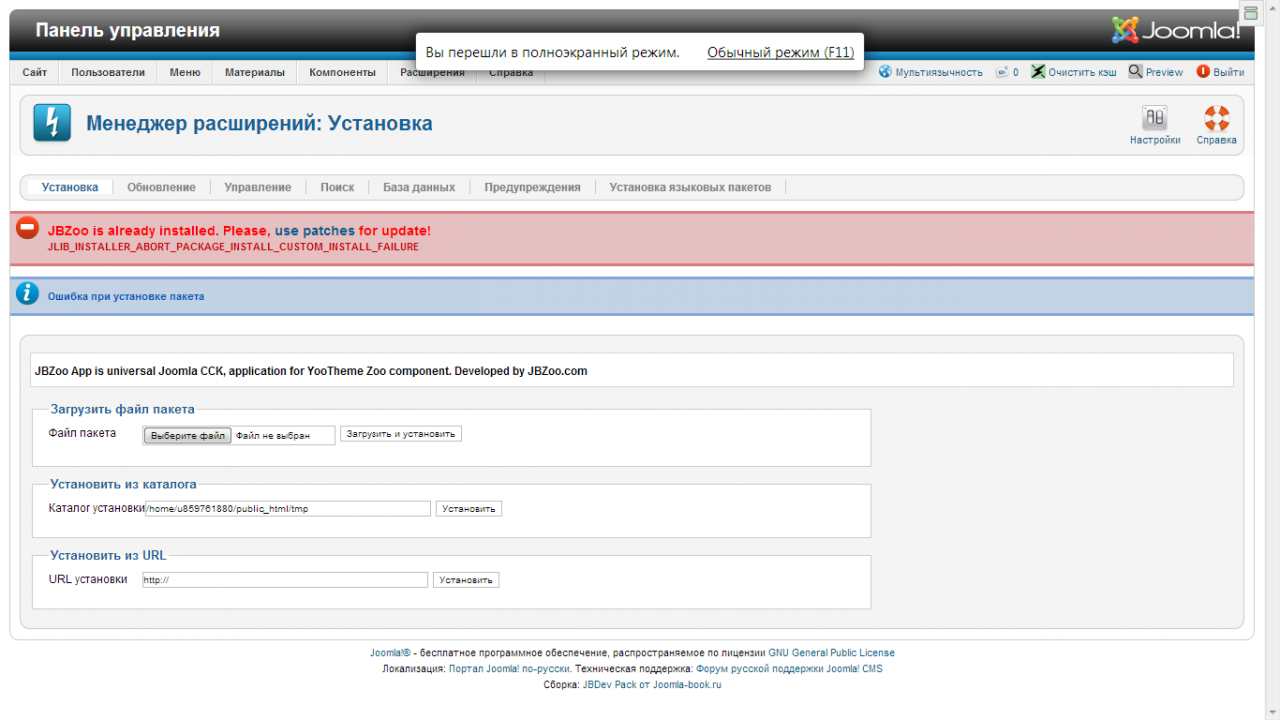Switch to the Обновление tab
Image resolution: width=1280 pixels, height=720 pixels.
click(161, 187)
